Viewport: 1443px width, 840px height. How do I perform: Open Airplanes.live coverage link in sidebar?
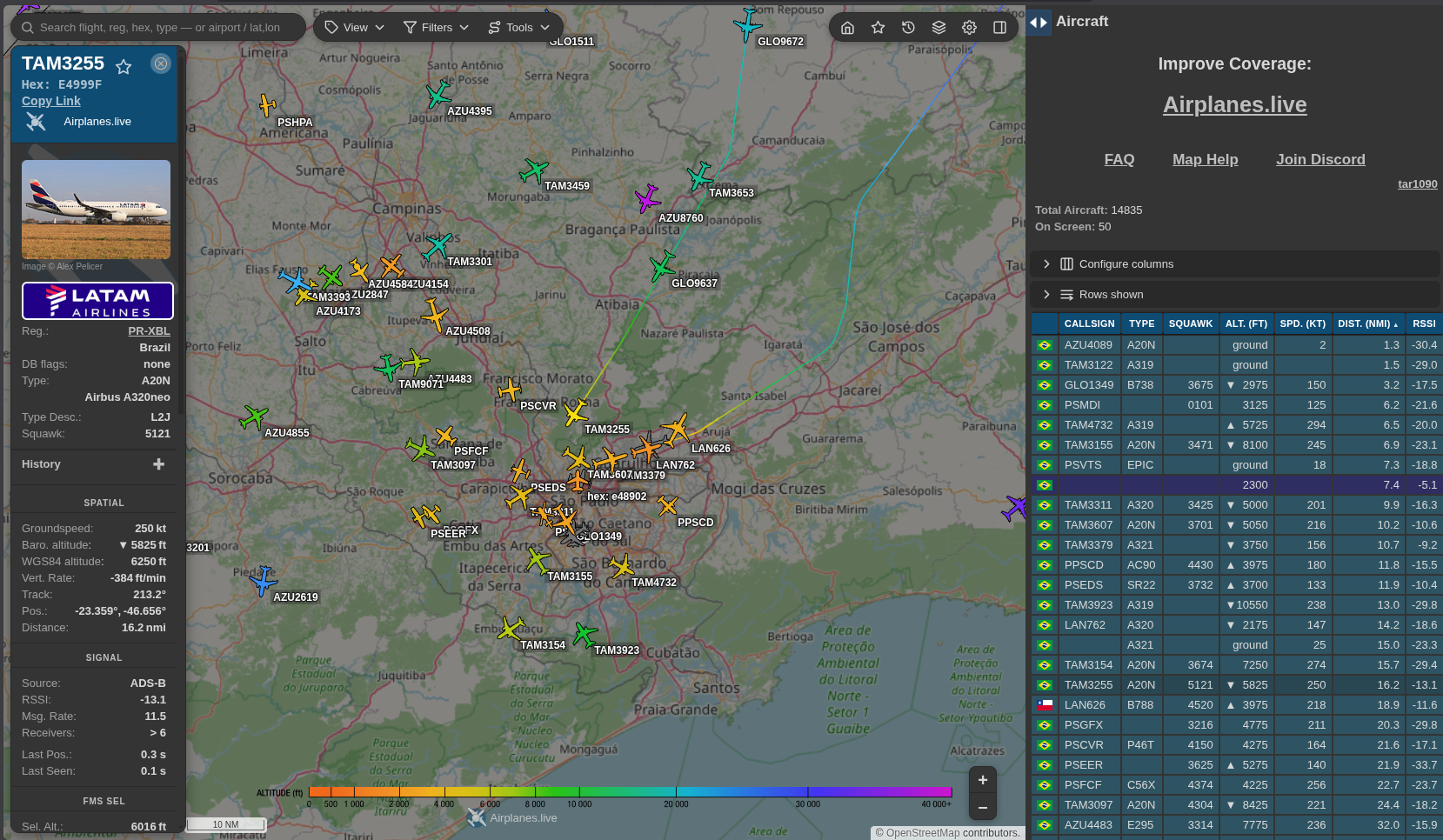(x=1234, y=104)
